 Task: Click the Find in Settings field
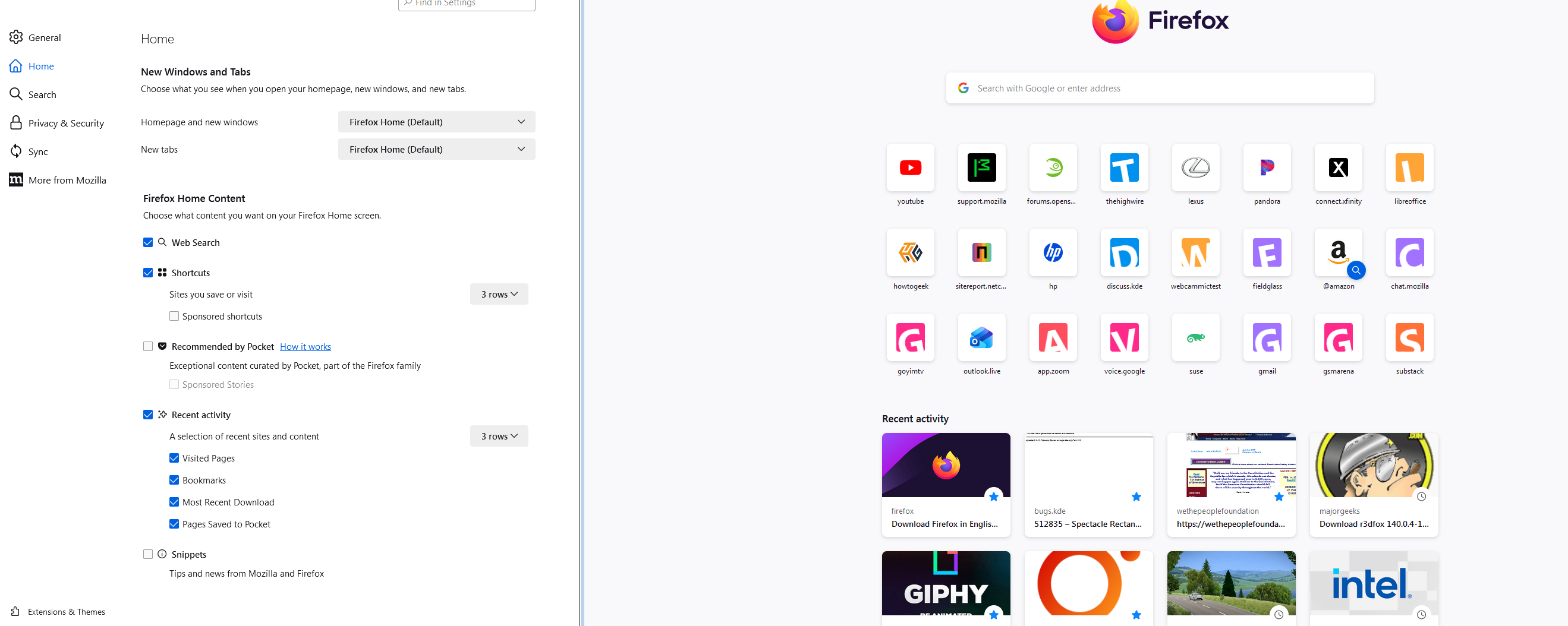[467, 4]
